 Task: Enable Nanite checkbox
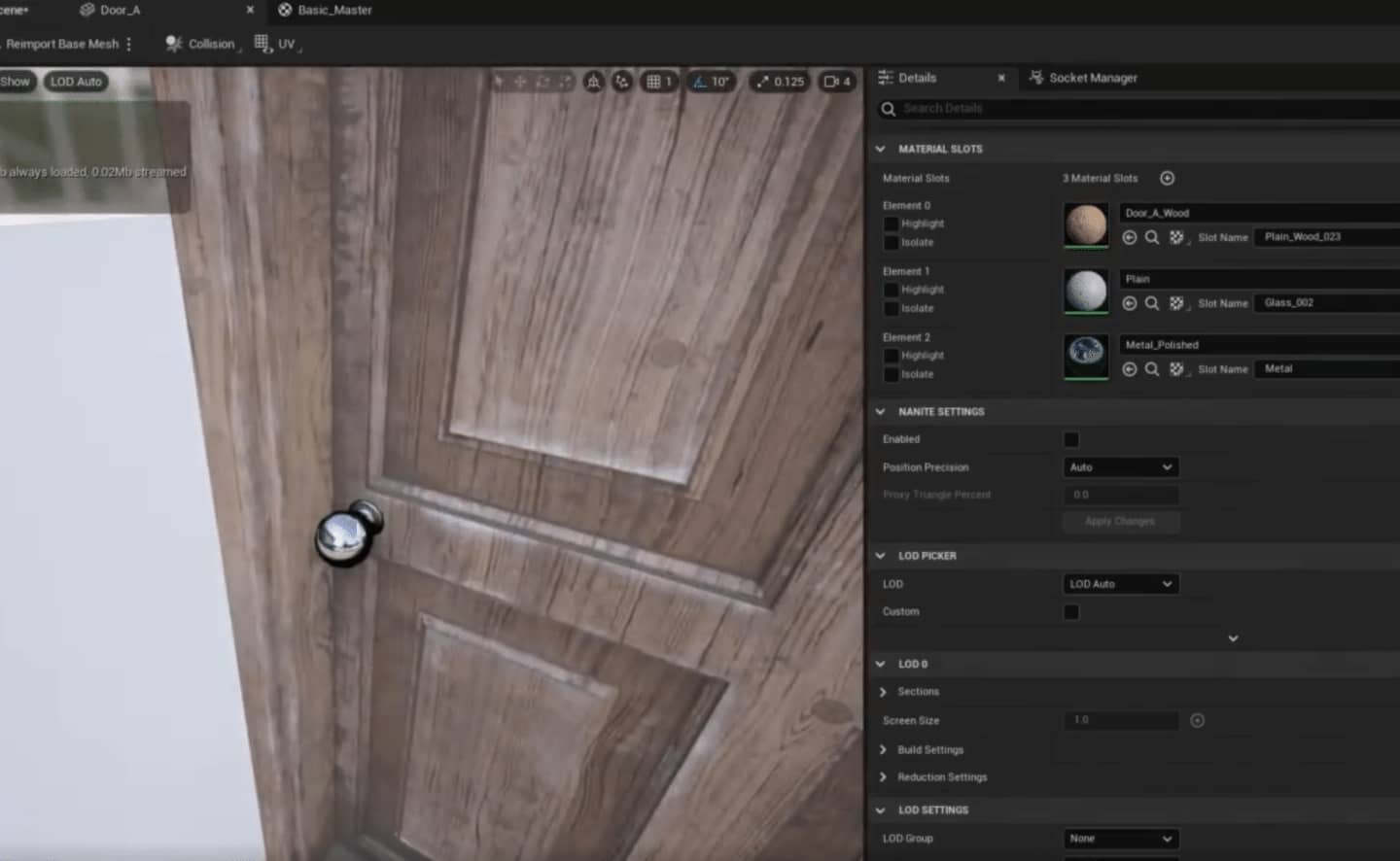pyautogui.click(x=1070, y=439)
